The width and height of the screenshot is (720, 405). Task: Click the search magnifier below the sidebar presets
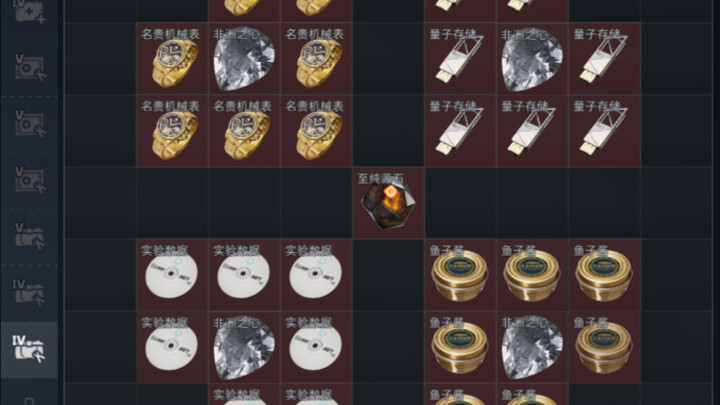(x=29, y=400)
